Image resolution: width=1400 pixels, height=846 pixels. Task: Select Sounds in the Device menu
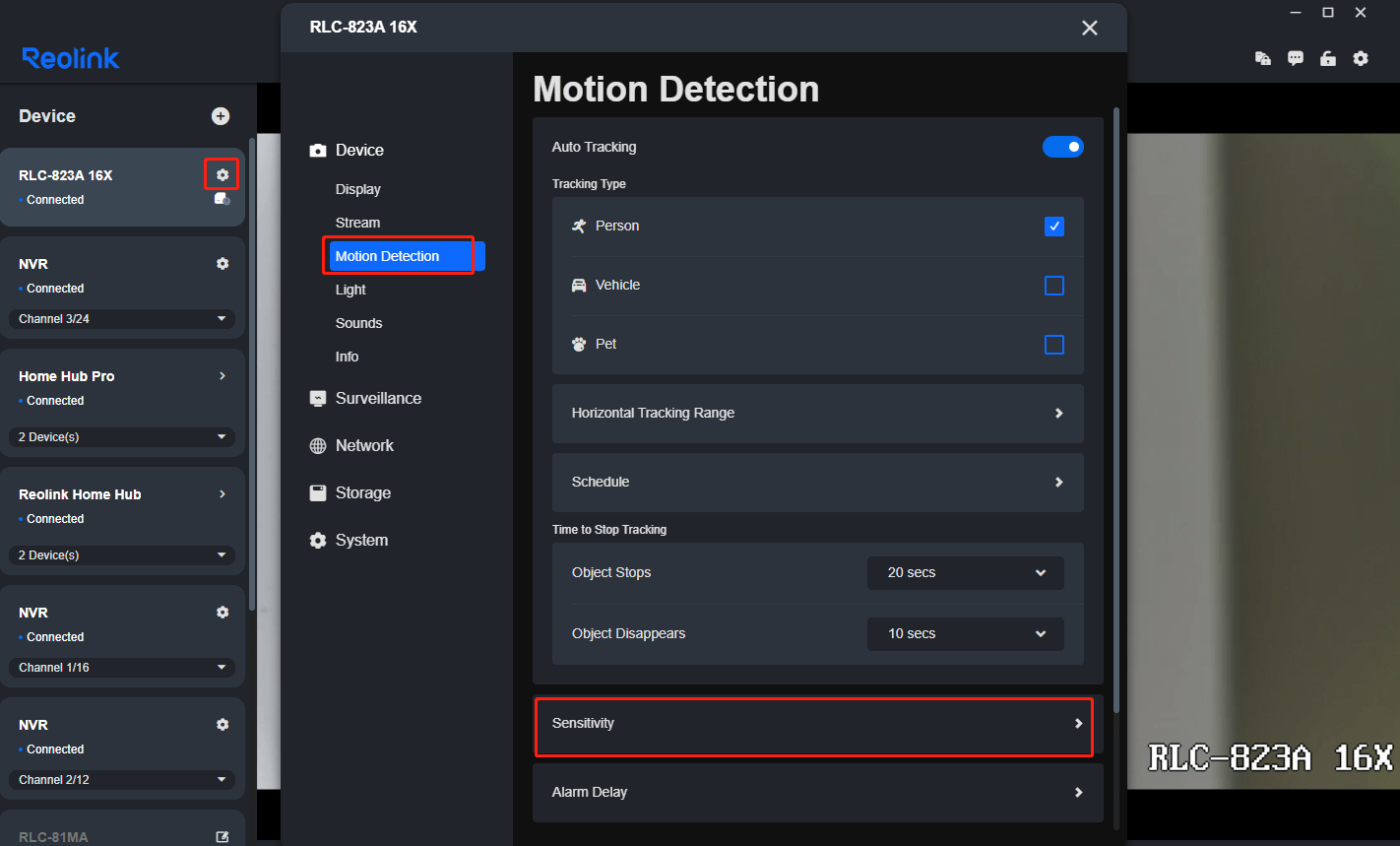[359, 323]
